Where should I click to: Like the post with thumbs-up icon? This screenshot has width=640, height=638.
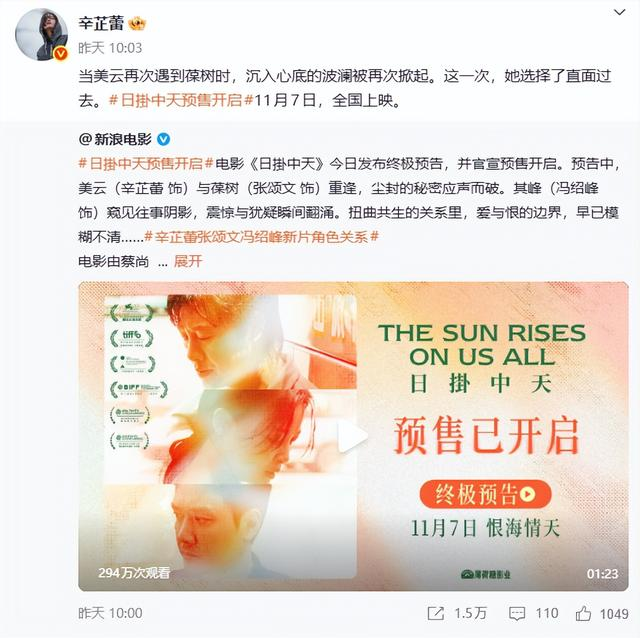pos(583,613)
